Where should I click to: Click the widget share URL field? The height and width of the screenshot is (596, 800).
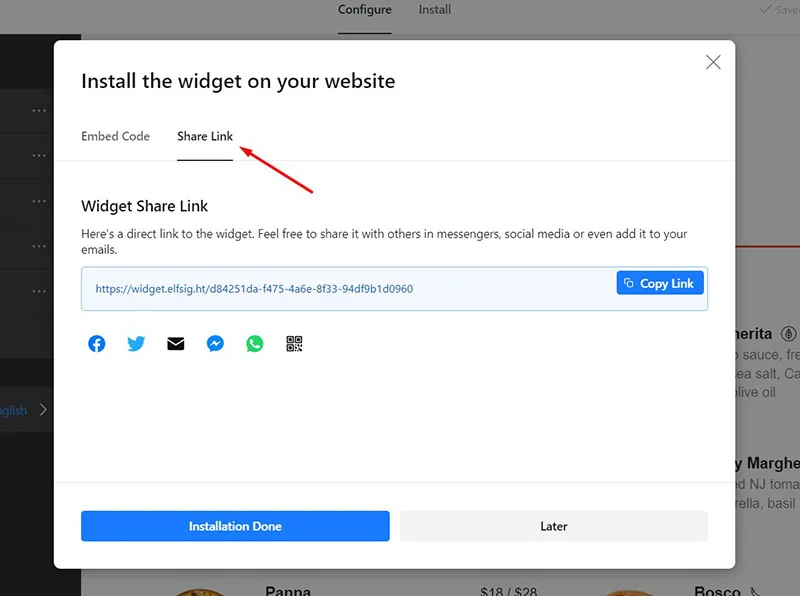click(394, 289)
